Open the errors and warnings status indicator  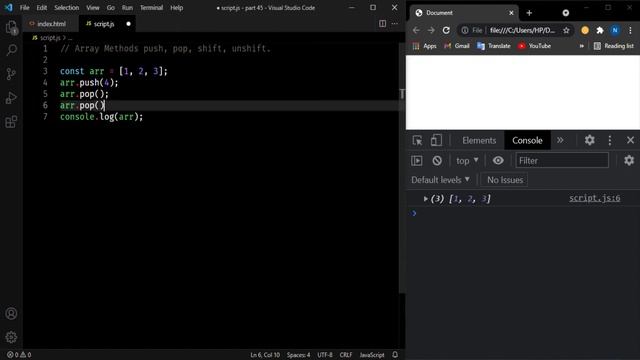pos(19,355)
